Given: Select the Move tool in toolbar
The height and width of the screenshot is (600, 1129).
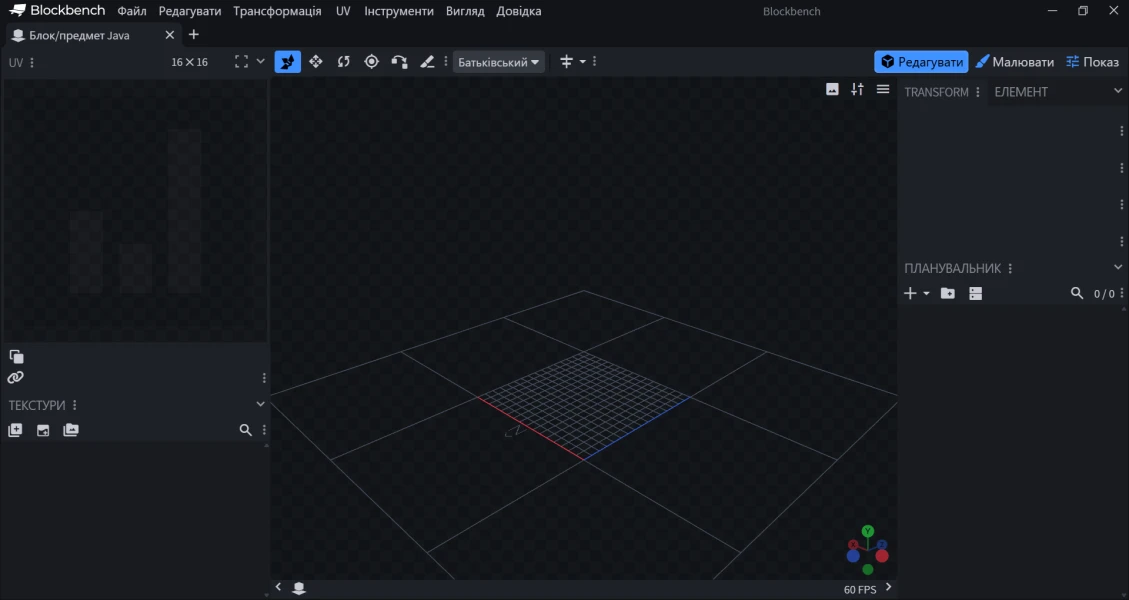Looking at the screenshot, I should [316, 62].
